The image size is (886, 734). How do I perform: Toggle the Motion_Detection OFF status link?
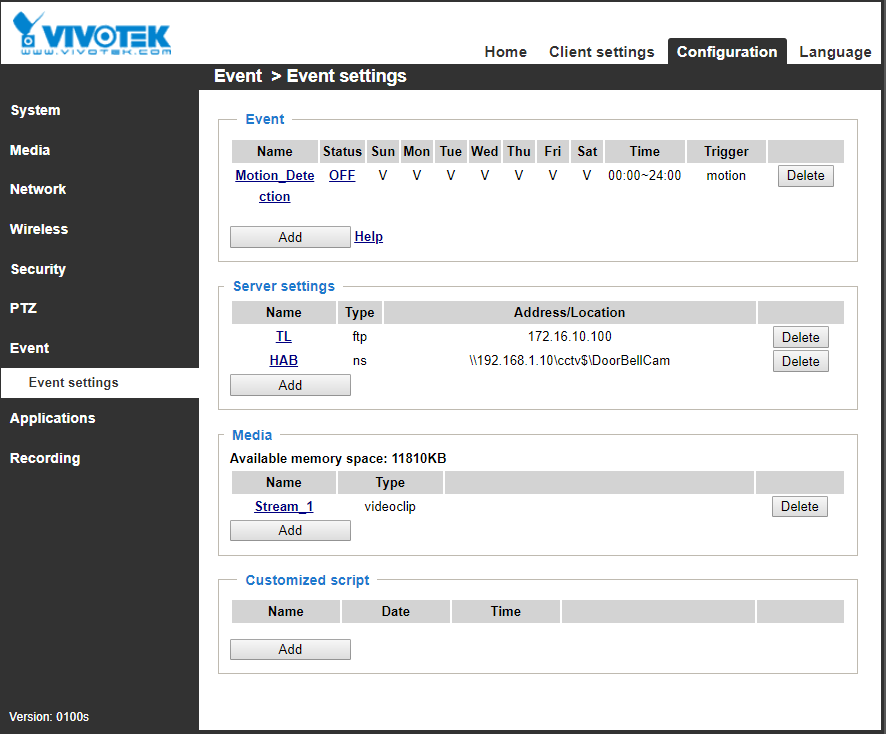pyautogui.click(x=342, y=176)
